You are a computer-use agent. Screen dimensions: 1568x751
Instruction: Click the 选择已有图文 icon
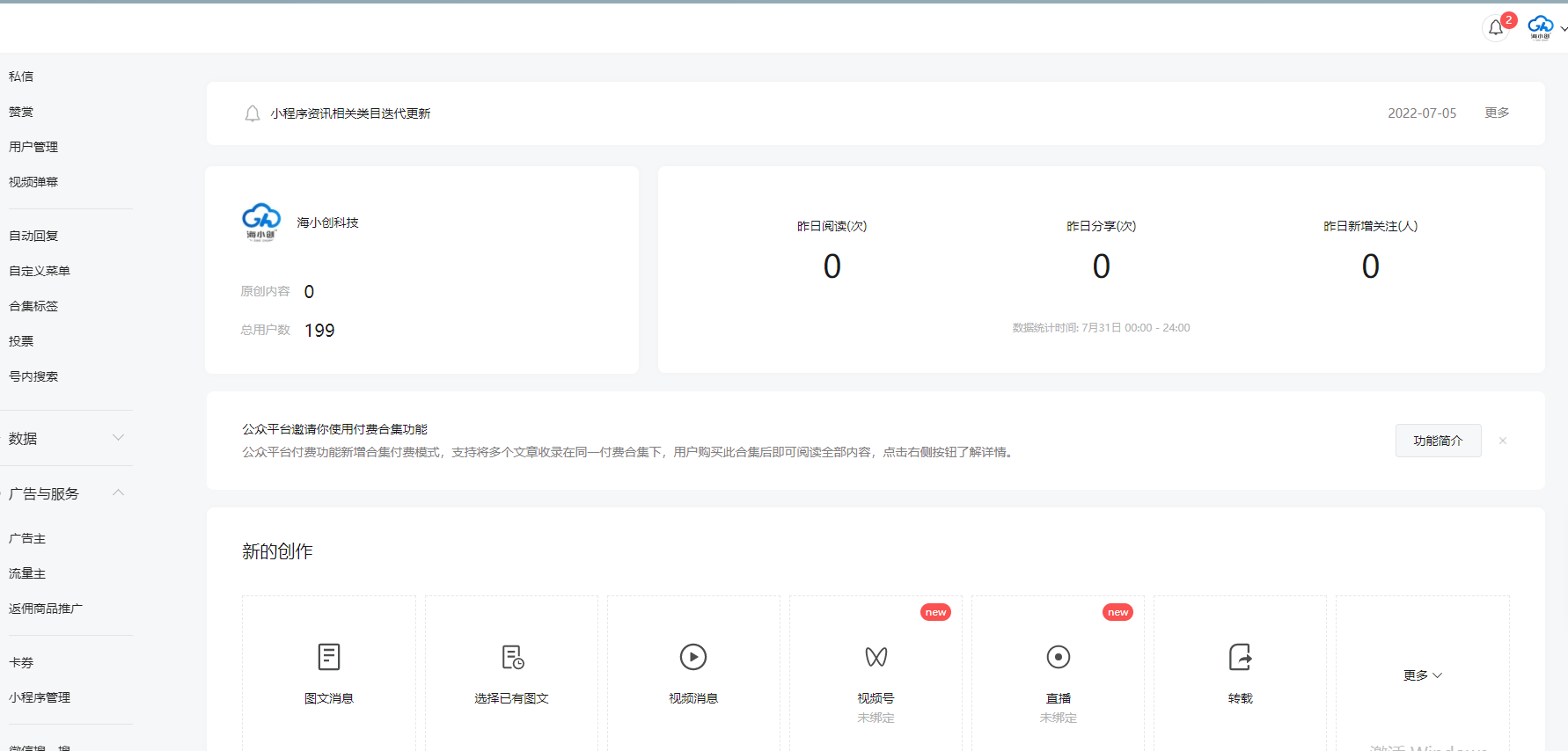click(x=512, y=657)
